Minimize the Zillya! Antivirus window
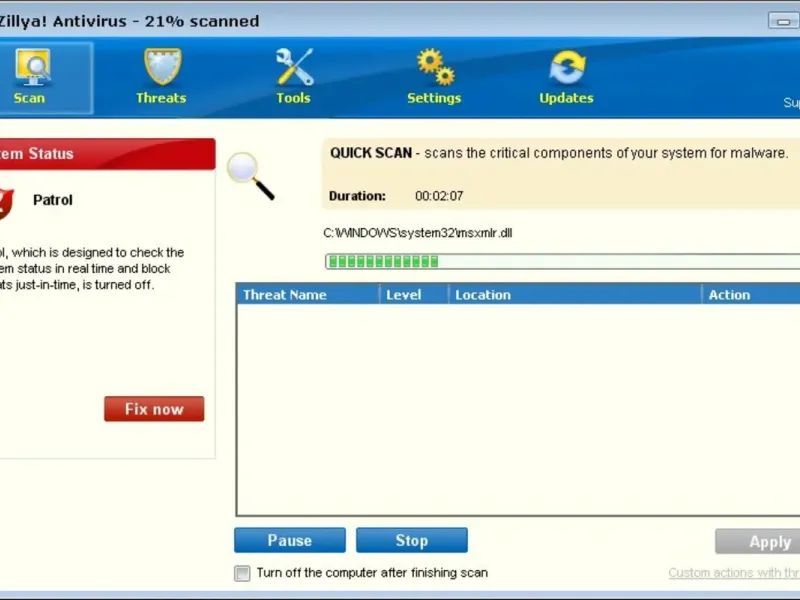Viewport: 800px width, 600px height. pos(784,21)
